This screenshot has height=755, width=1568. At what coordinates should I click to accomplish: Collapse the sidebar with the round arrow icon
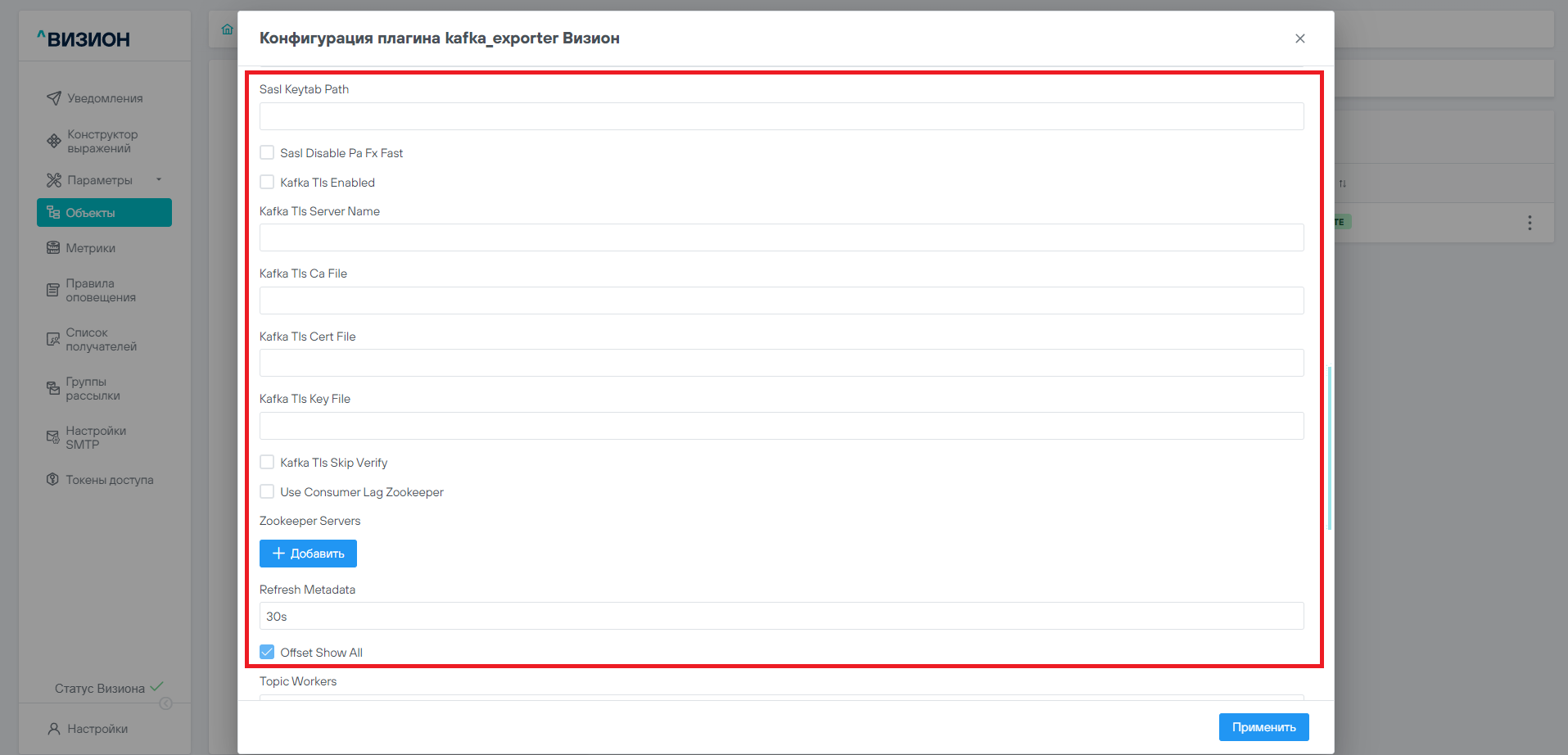(x=165, y=703)
